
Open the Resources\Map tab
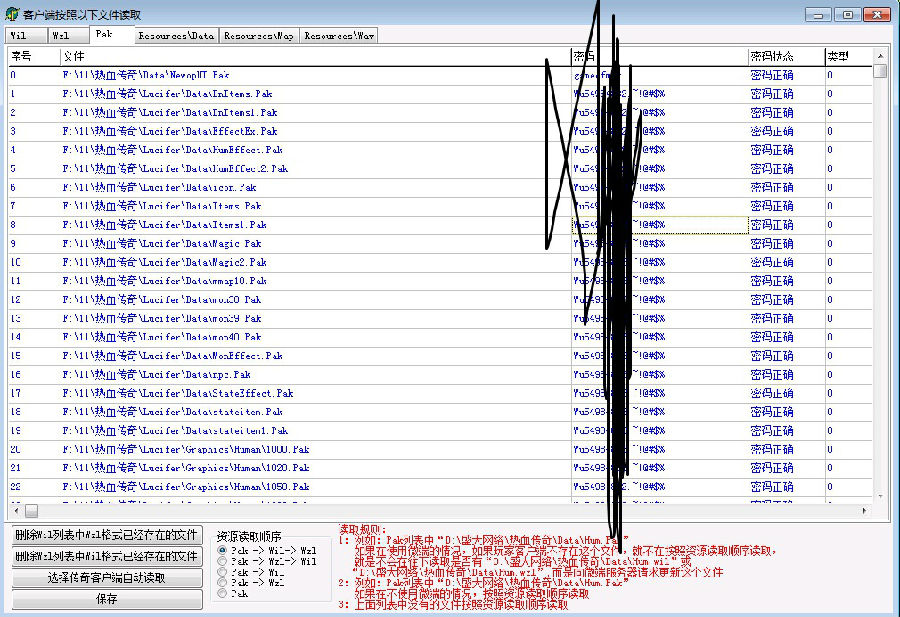tap(259, 36)
